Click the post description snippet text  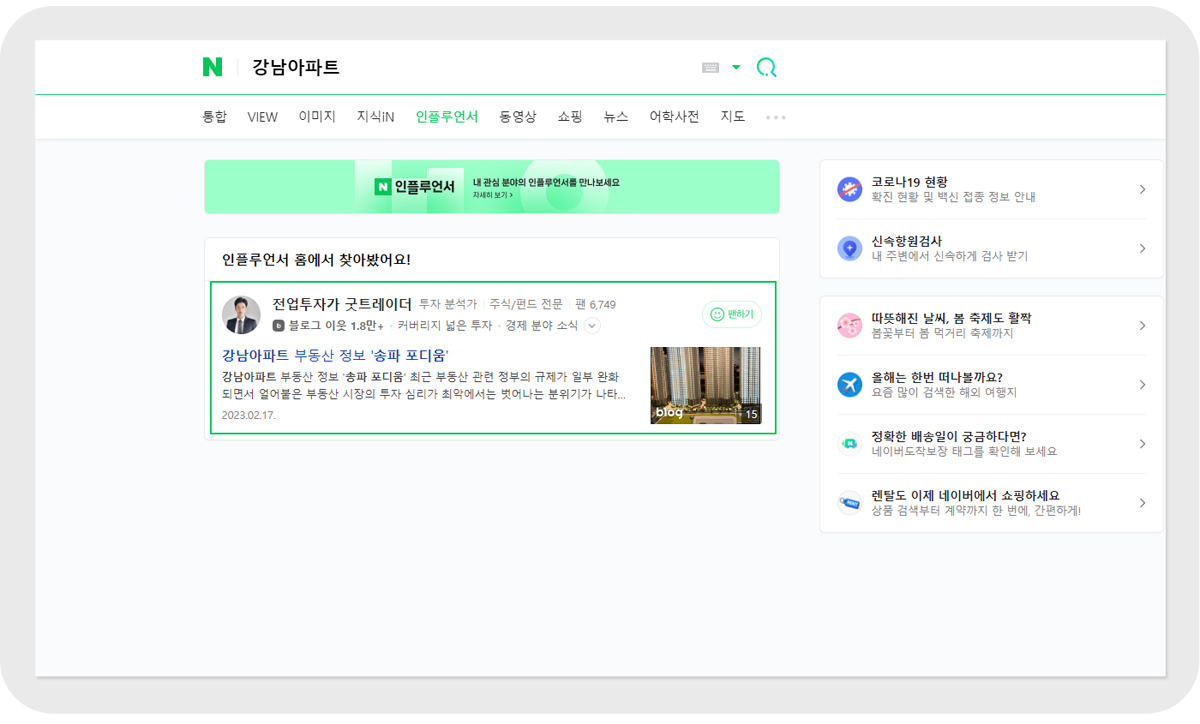423,385
